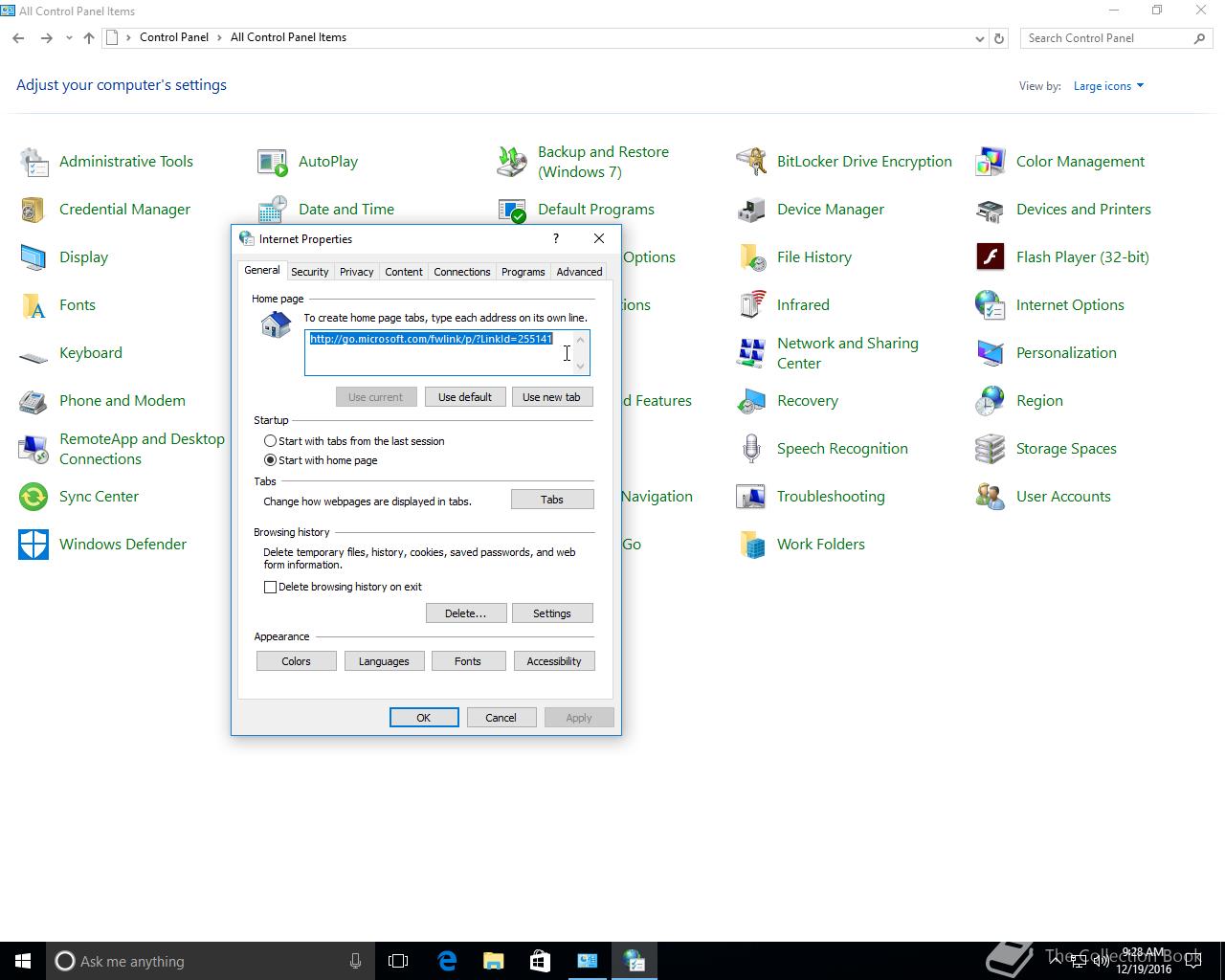Open the Accessibility button
The image size is (1225, 980).
tap(554, 661)
